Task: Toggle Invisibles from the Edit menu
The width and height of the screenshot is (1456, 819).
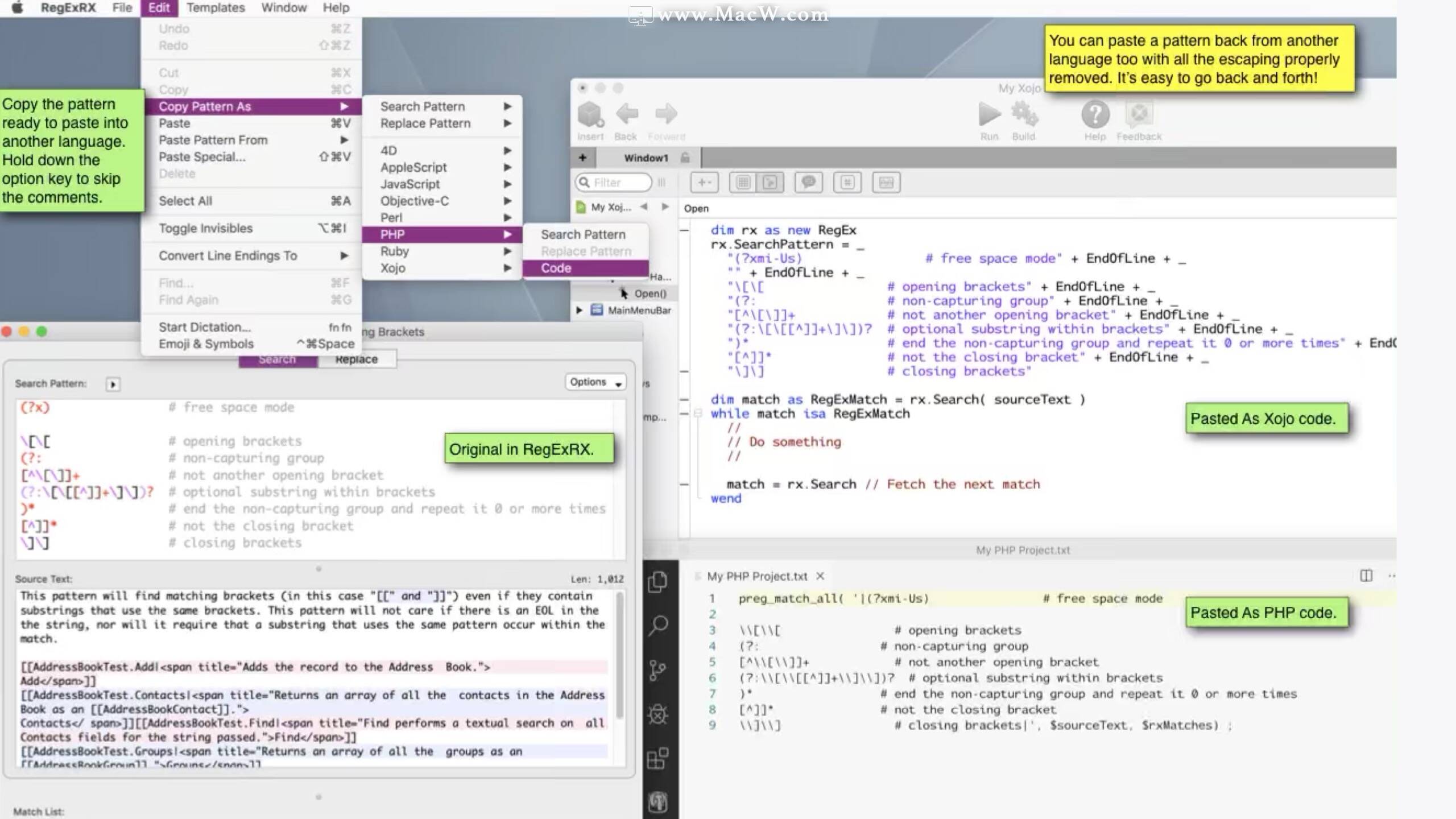Action: [251, 228]
